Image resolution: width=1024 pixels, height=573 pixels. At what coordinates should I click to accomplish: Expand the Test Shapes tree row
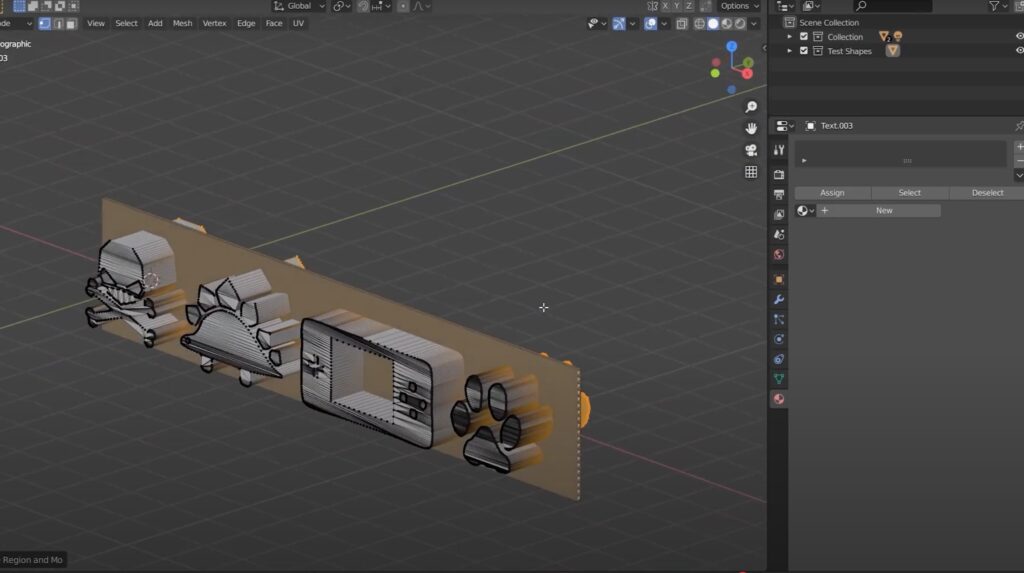pyautogui.click(x=790, y=51)
